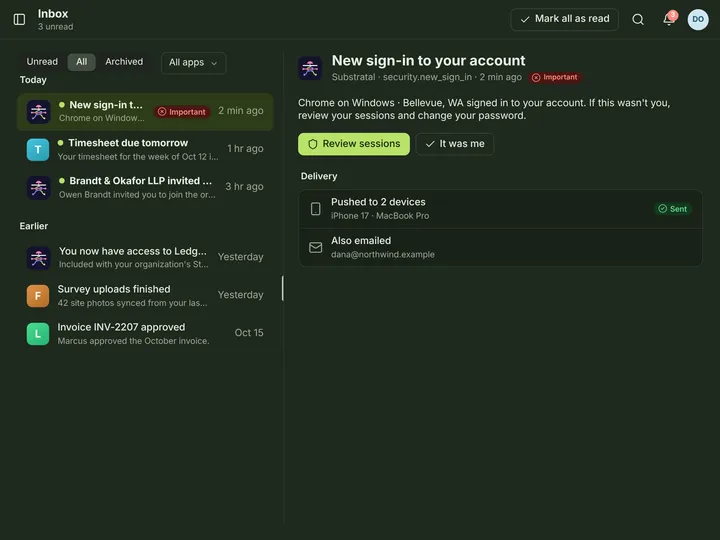Expand the All apps filter dropdown
Screen dimensions: 720x540
coord(193,63)
